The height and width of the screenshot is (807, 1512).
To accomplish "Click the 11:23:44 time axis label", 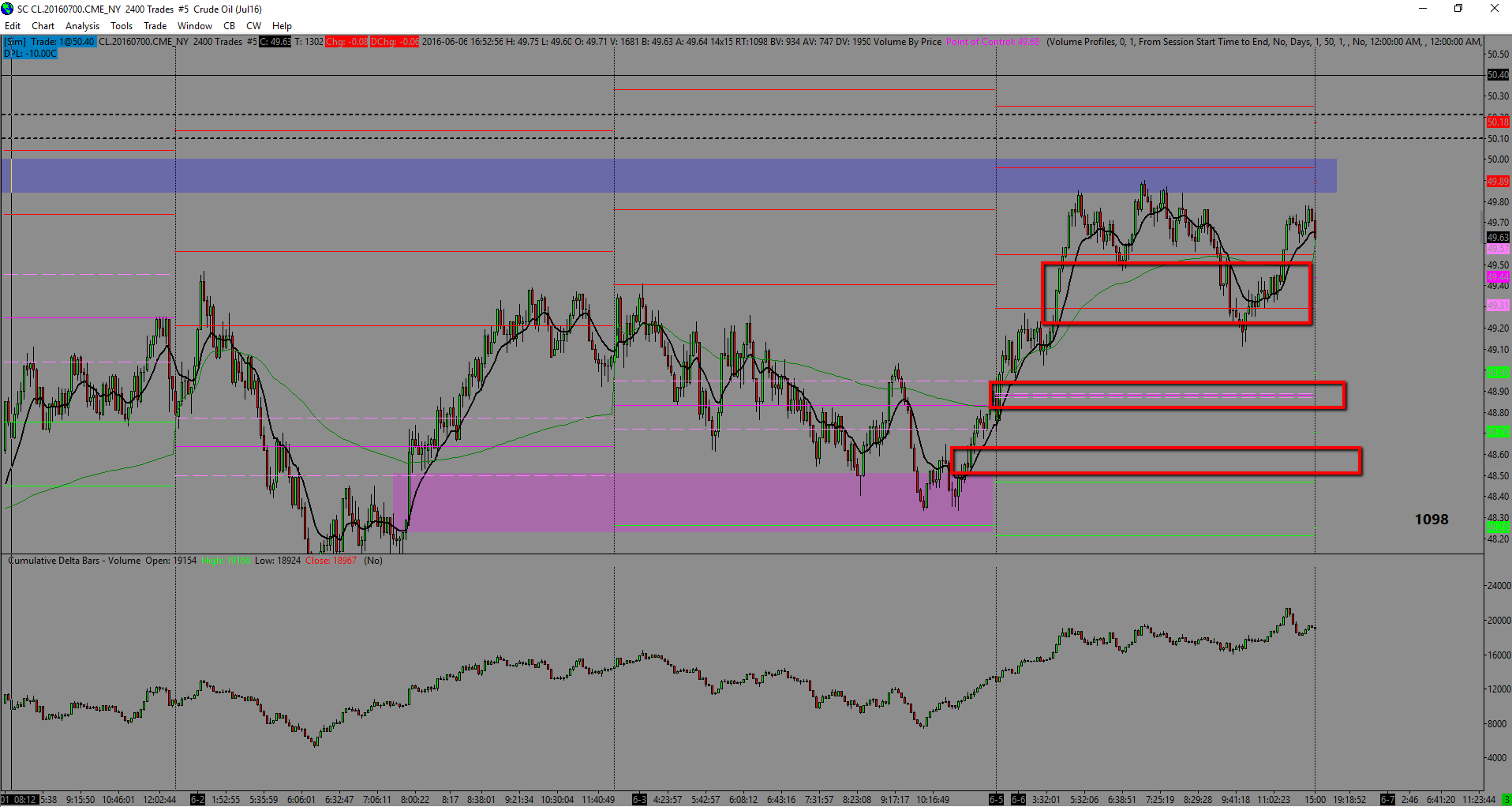I will click(1478, 800).
